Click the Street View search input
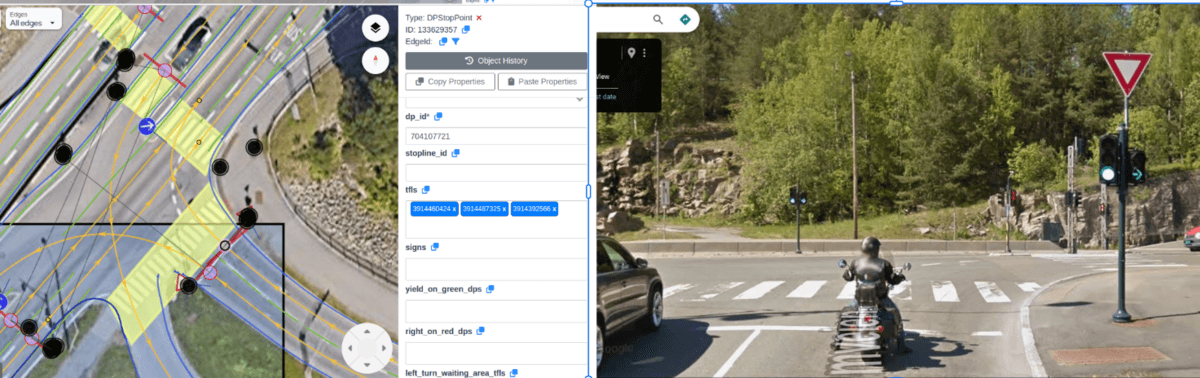This screenshot has width=1200, height=378. 622,19
